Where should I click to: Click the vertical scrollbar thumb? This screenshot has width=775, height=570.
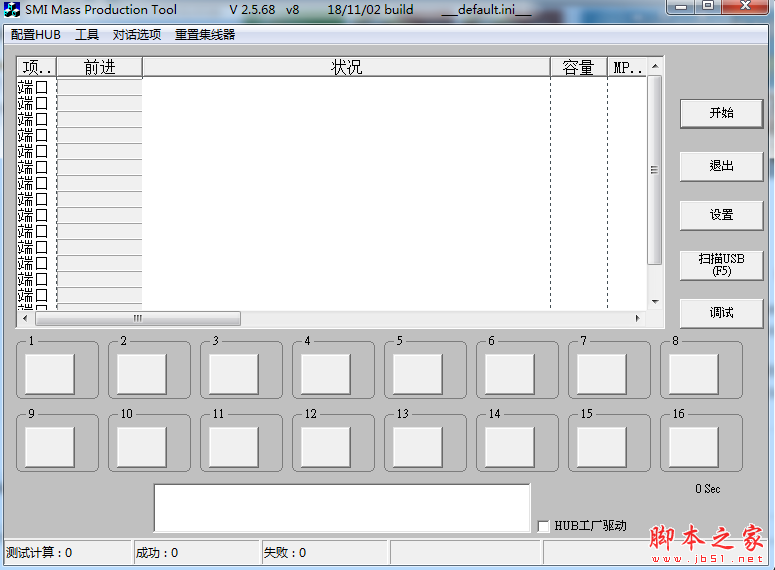[654, 170]
